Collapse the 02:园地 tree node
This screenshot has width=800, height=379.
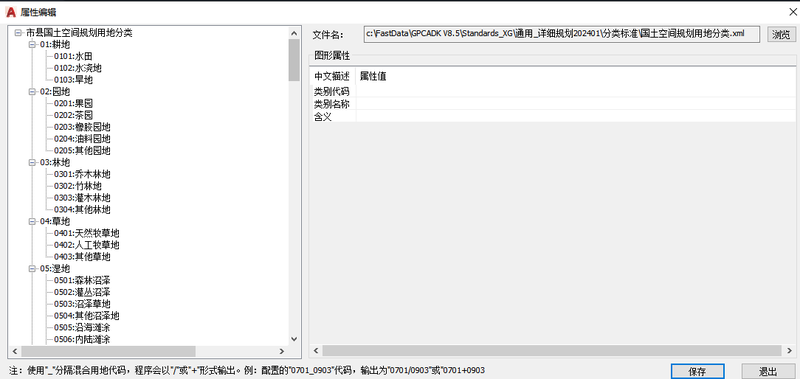(x=32, y=91)
